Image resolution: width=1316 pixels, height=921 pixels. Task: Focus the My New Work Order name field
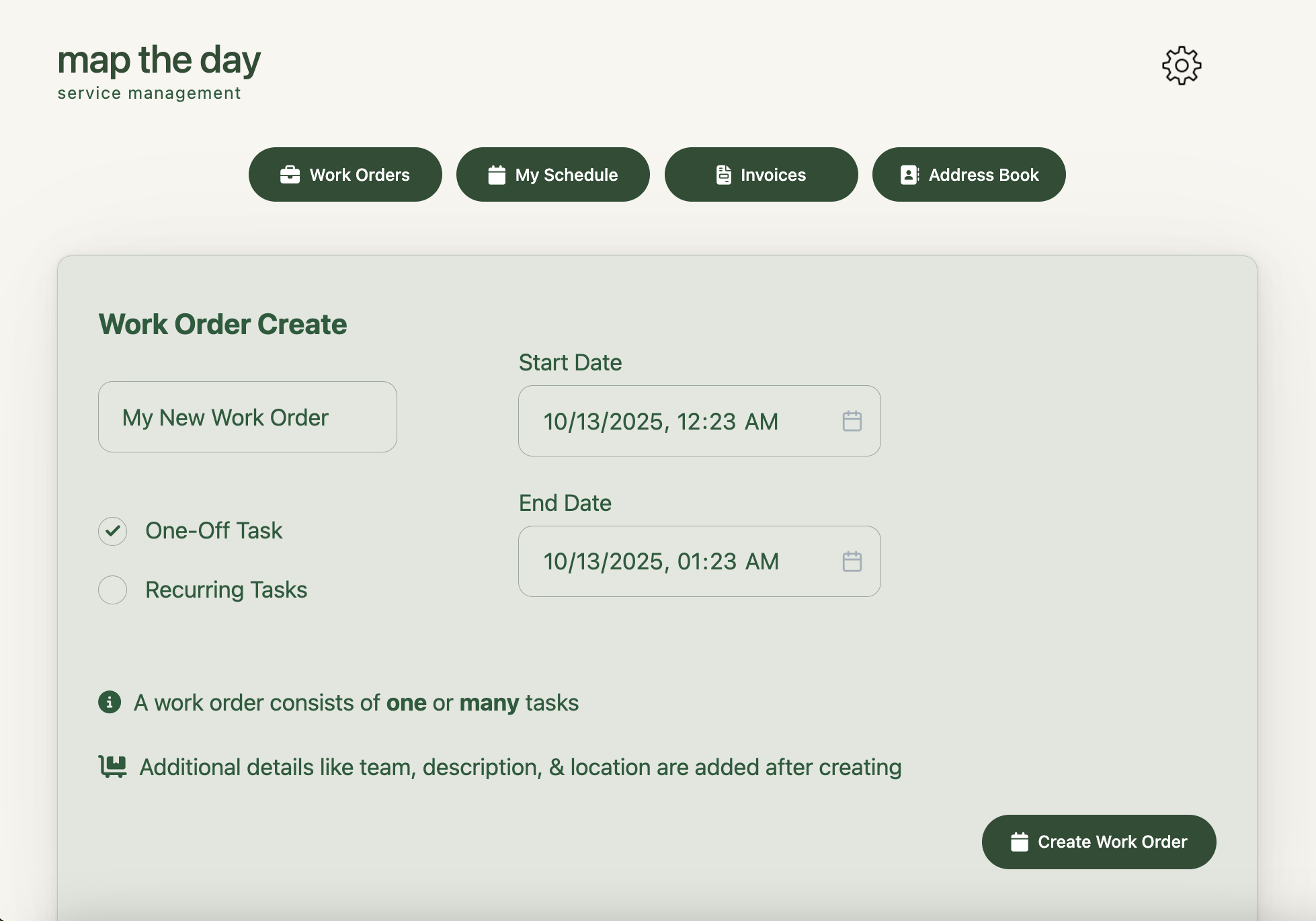tap(247, 417)
